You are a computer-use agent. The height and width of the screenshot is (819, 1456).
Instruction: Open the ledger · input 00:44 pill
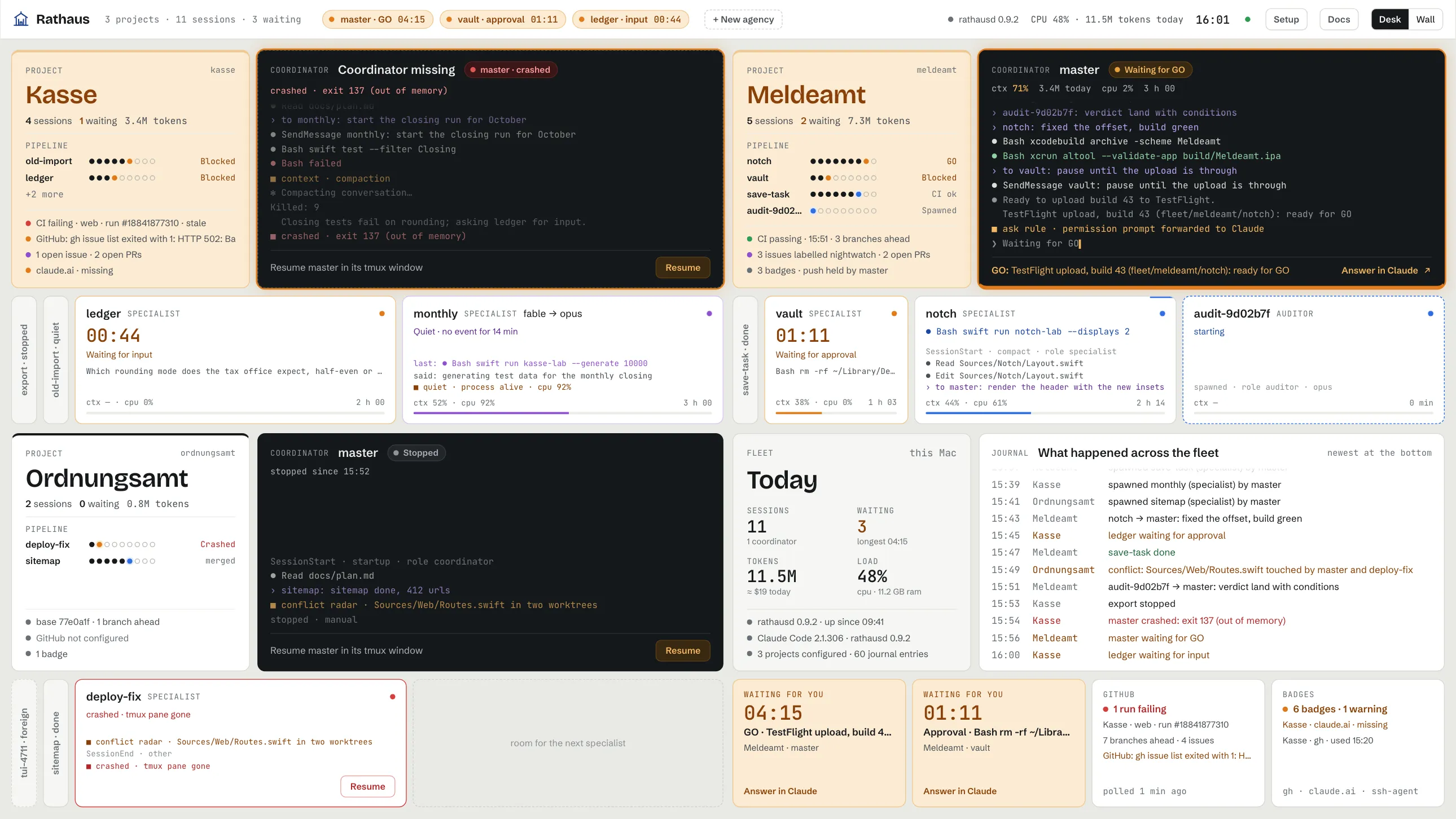(630, 19)
